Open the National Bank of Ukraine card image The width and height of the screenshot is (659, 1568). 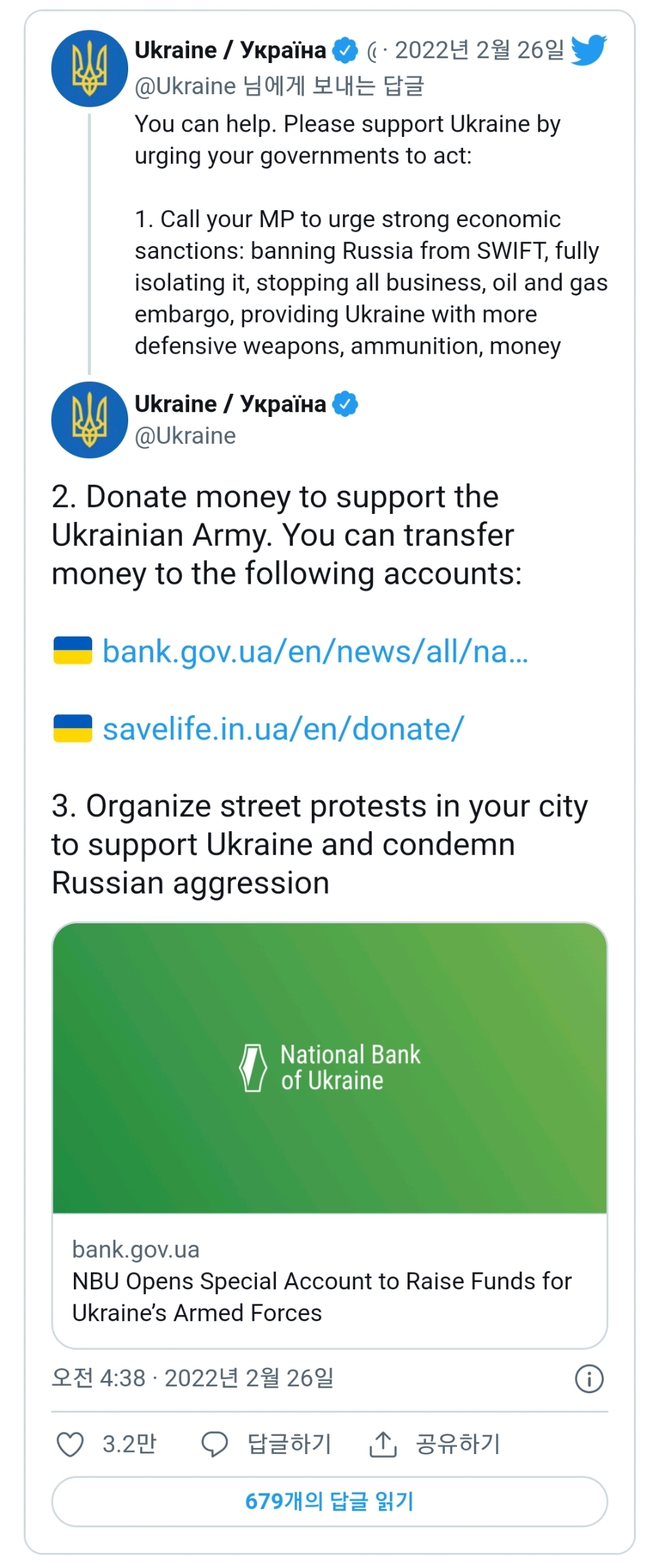tap(329, 1068)
